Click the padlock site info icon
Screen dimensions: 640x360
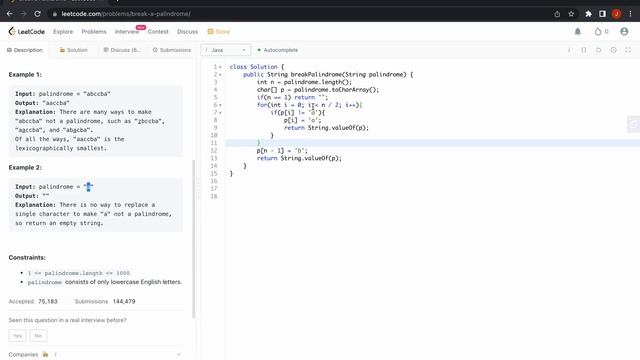point(55,14)
